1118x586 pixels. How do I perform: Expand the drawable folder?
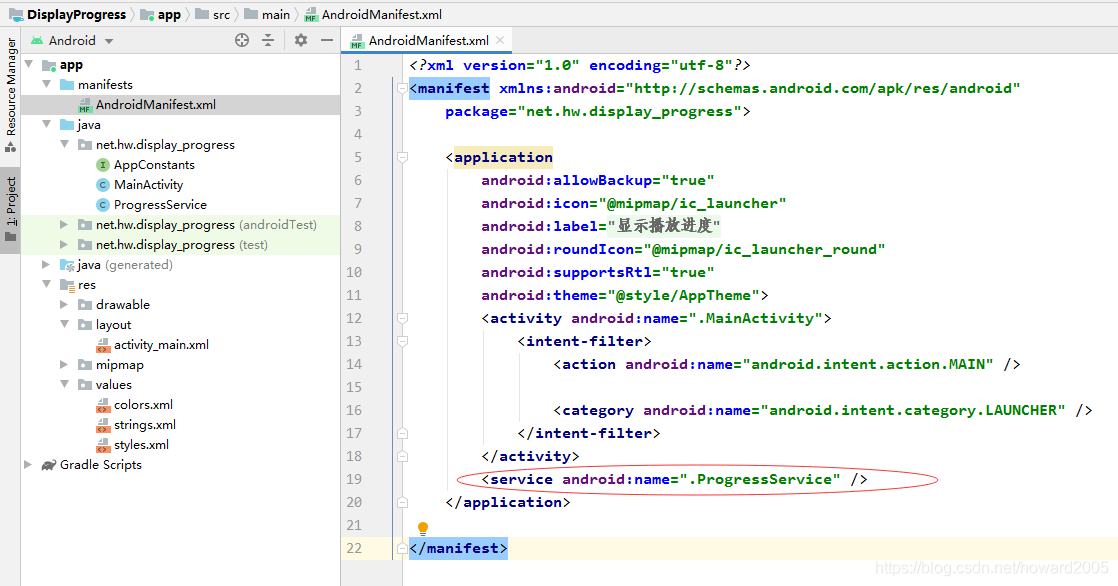[x=64, y=304]
